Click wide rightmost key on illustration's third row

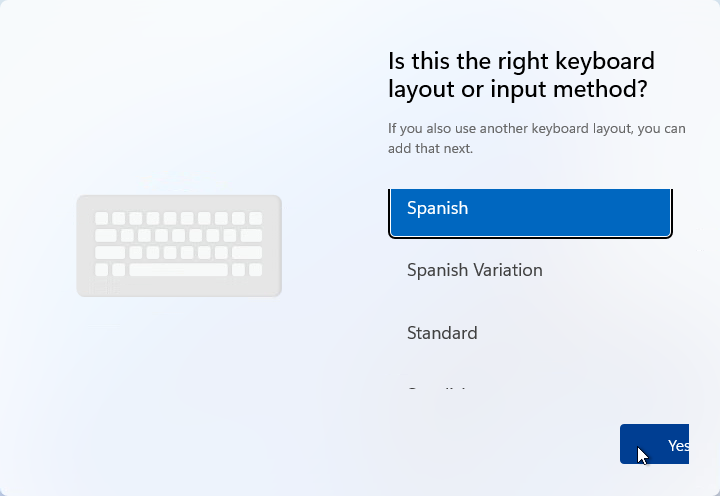coord(247,253)
